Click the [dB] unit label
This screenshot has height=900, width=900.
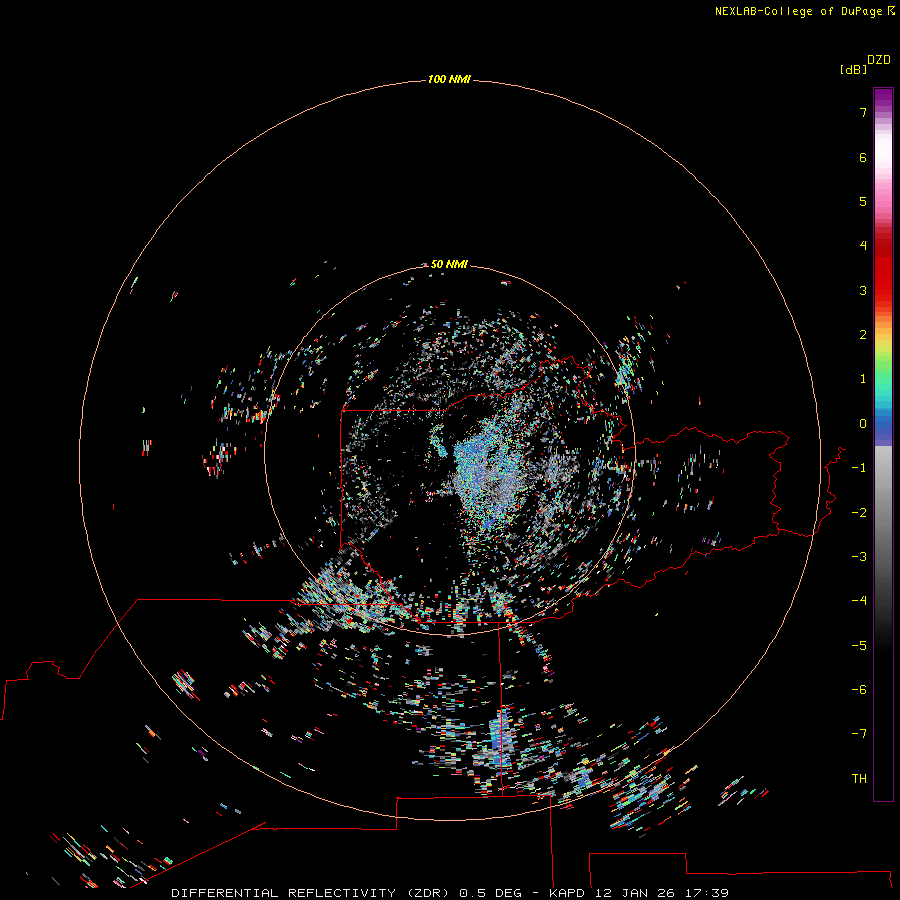pos(854,69)
